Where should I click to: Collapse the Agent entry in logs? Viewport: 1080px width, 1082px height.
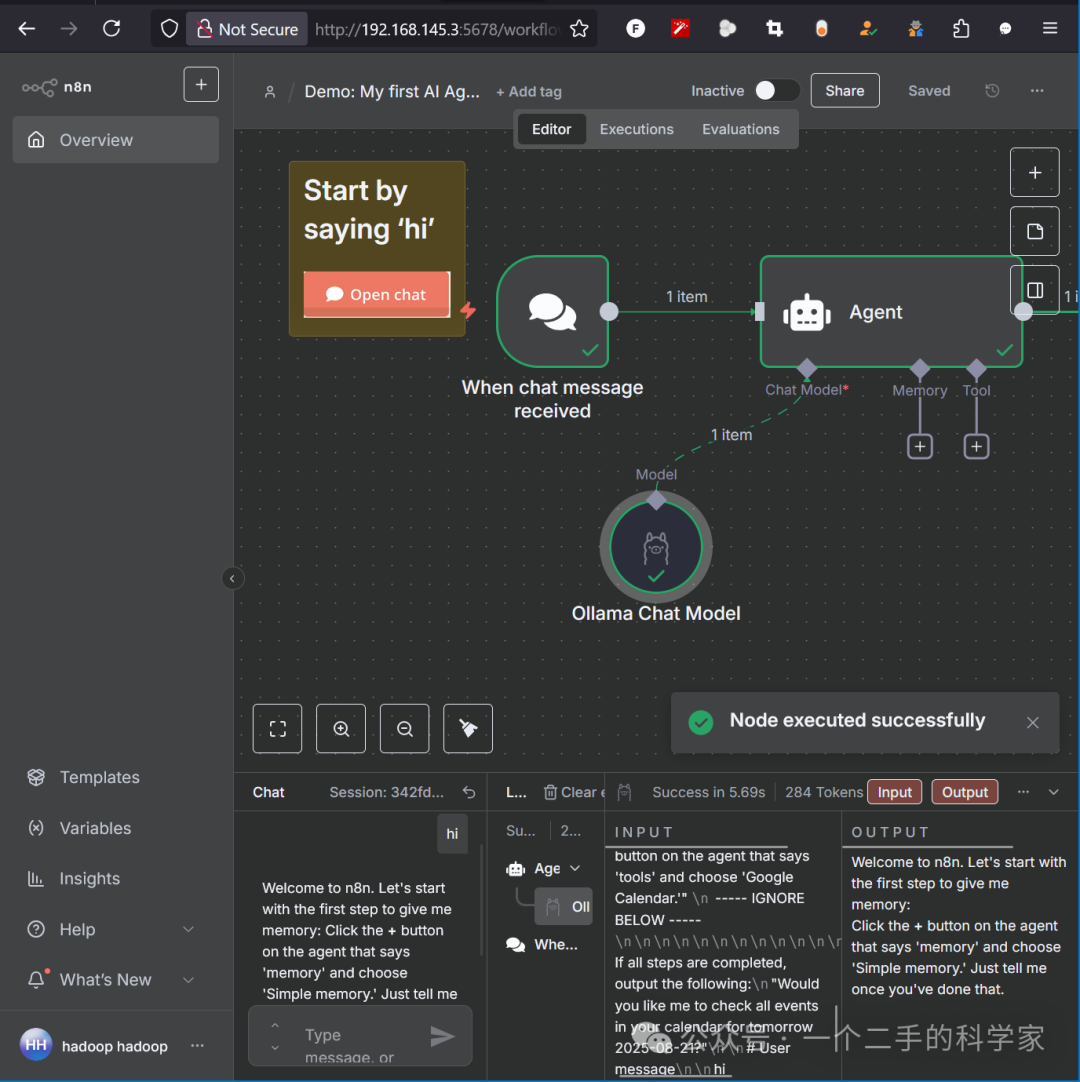click(575, 868)
